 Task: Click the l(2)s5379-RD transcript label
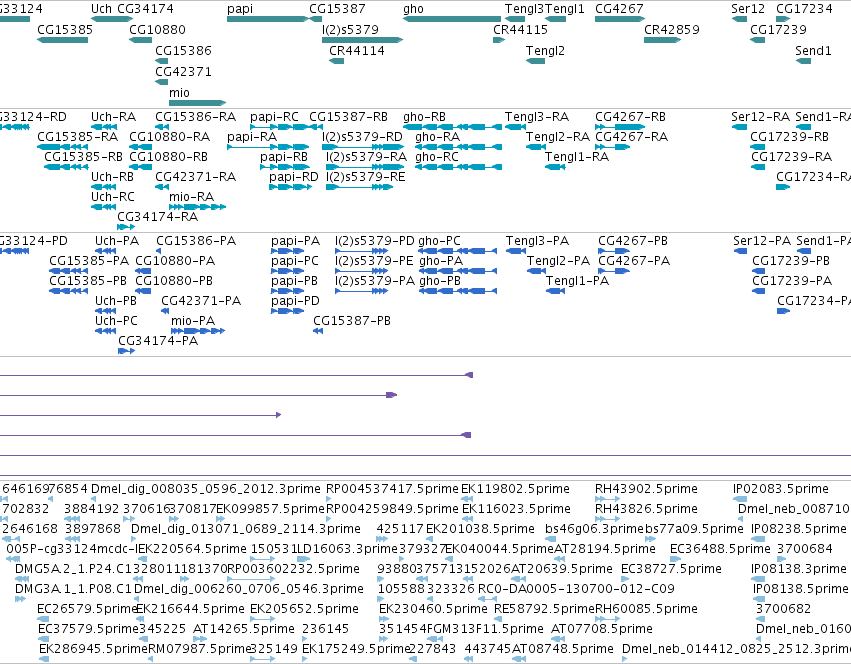(x=362, y=137)
